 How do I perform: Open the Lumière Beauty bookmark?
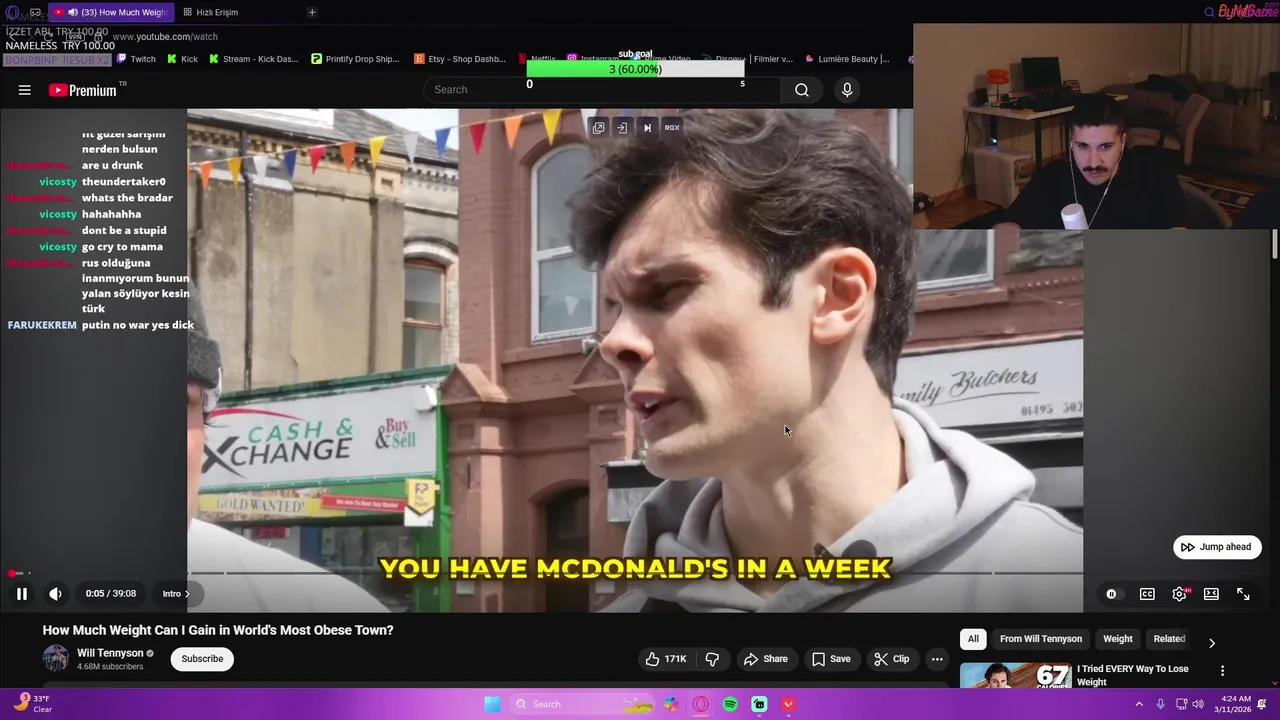click(847, 59)
